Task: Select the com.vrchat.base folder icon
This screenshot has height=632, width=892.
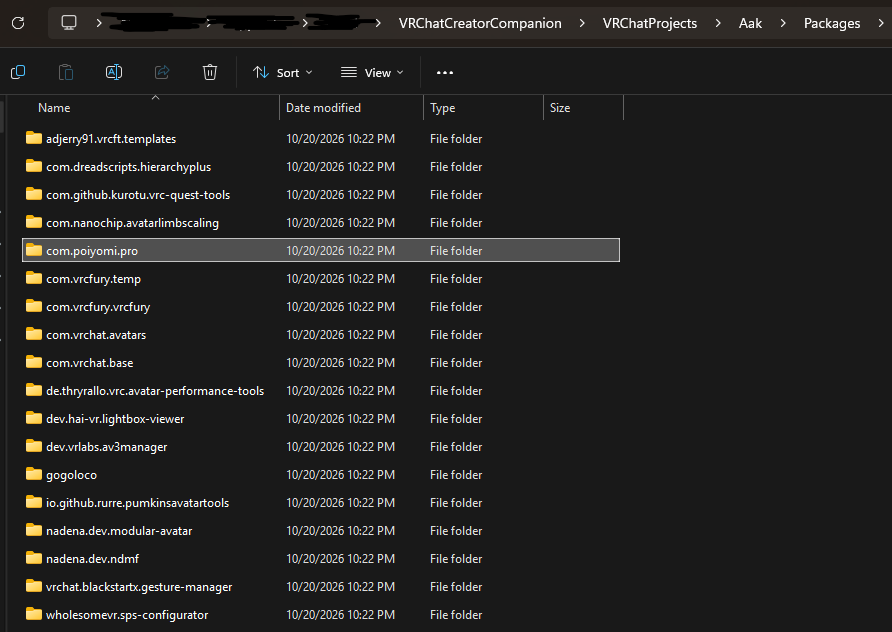Action: click(x=34, y=362)
